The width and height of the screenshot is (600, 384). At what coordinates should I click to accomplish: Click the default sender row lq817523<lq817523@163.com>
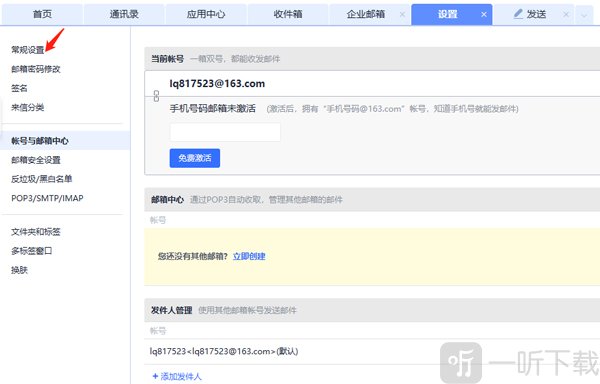pyautogui.click(x=224, y=351)
